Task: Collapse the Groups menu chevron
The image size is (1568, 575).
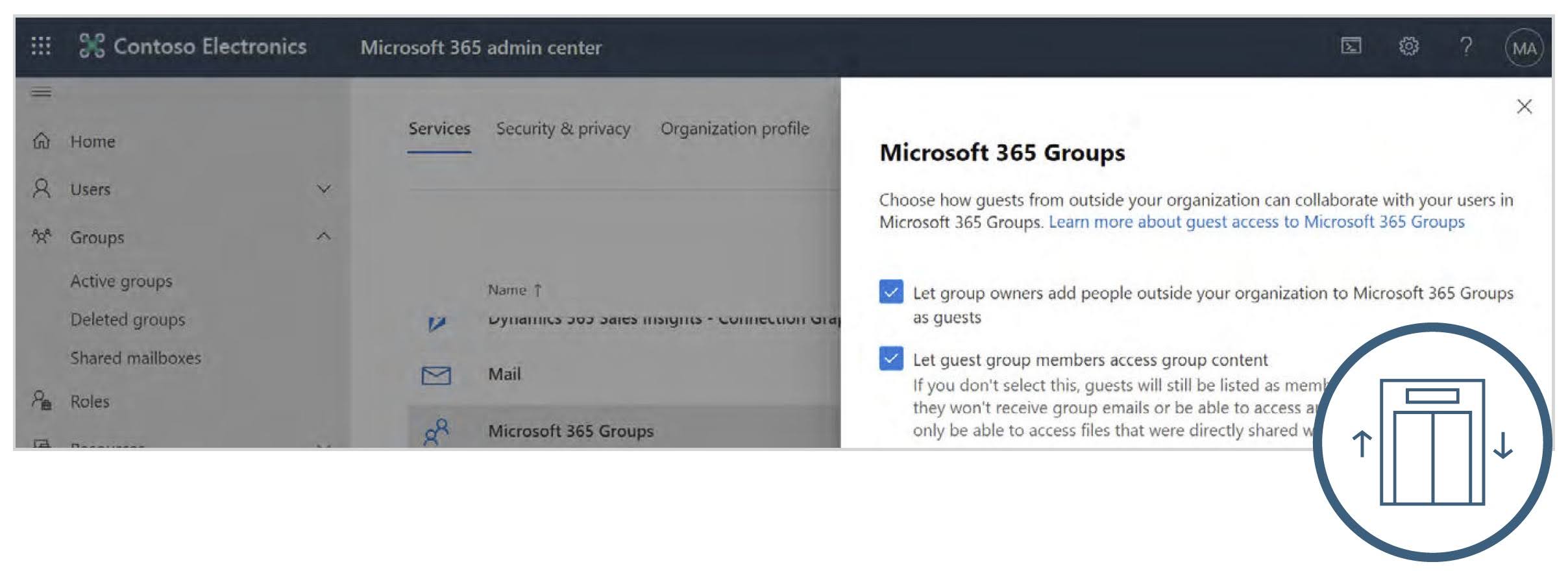Action: tap(324, 236)
